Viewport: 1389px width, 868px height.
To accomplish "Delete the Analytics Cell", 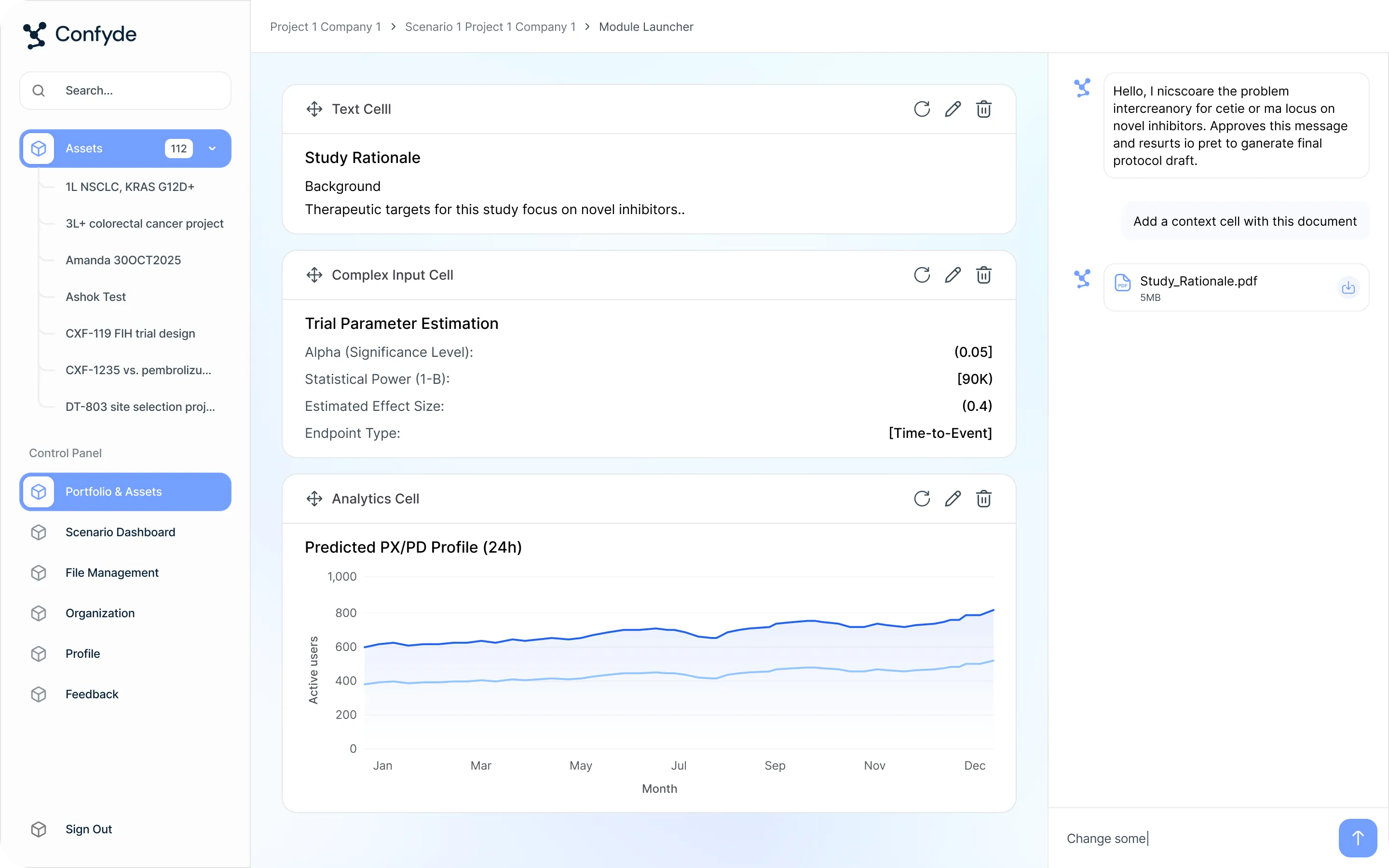I will pos(984,498).
